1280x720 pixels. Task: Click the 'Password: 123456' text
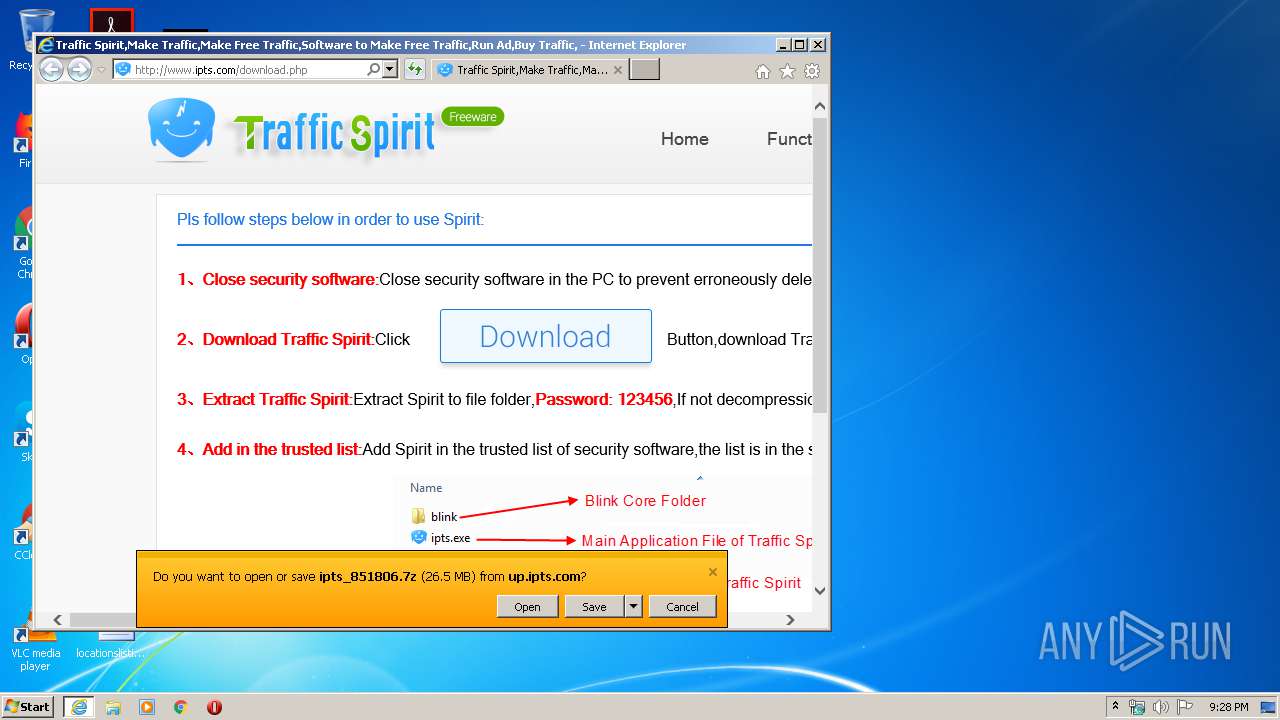pyautogui.click(x=604, y=399)
